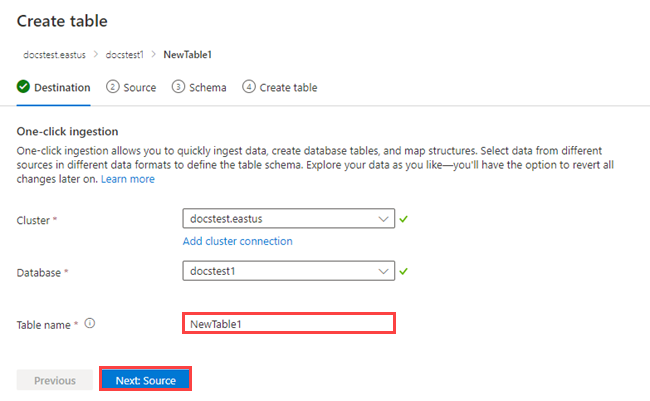Open the Add cluster connection link
Viewport: 650px width, 401px height.
(x=238, y=241)
